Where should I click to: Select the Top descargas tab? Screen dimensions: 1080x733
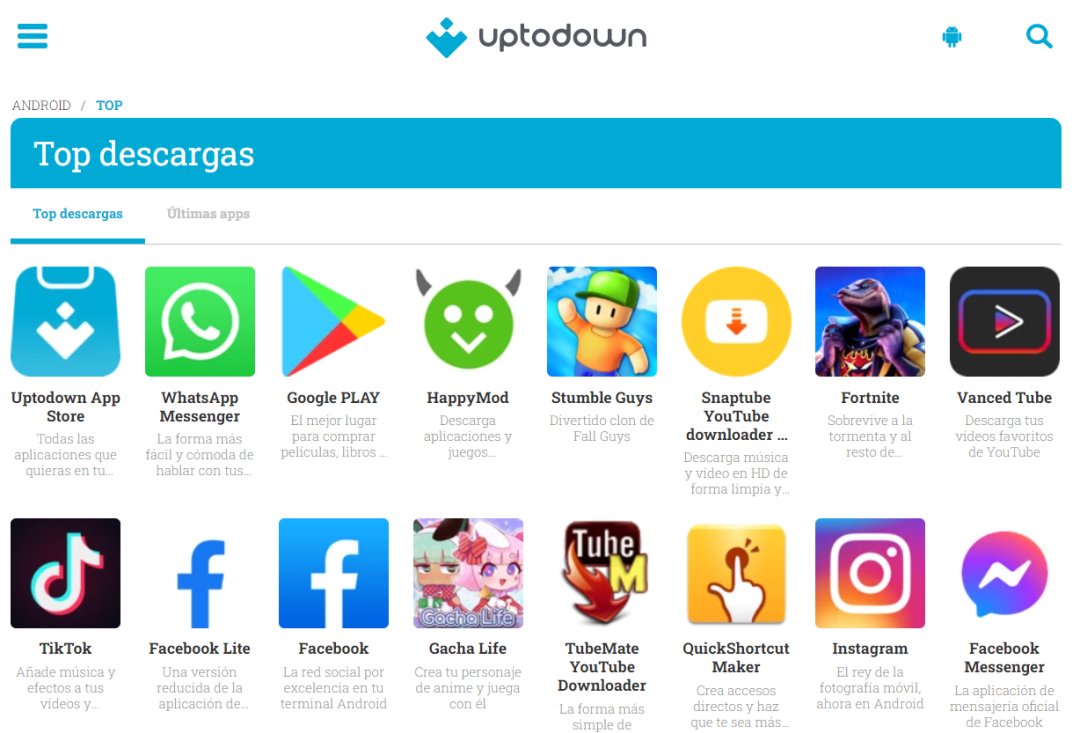[x=78, y=214]
